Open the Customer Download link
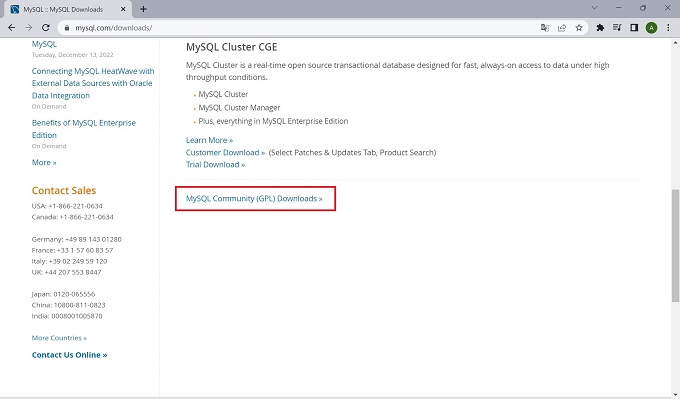The image size is (680, 399). (226, 152)
